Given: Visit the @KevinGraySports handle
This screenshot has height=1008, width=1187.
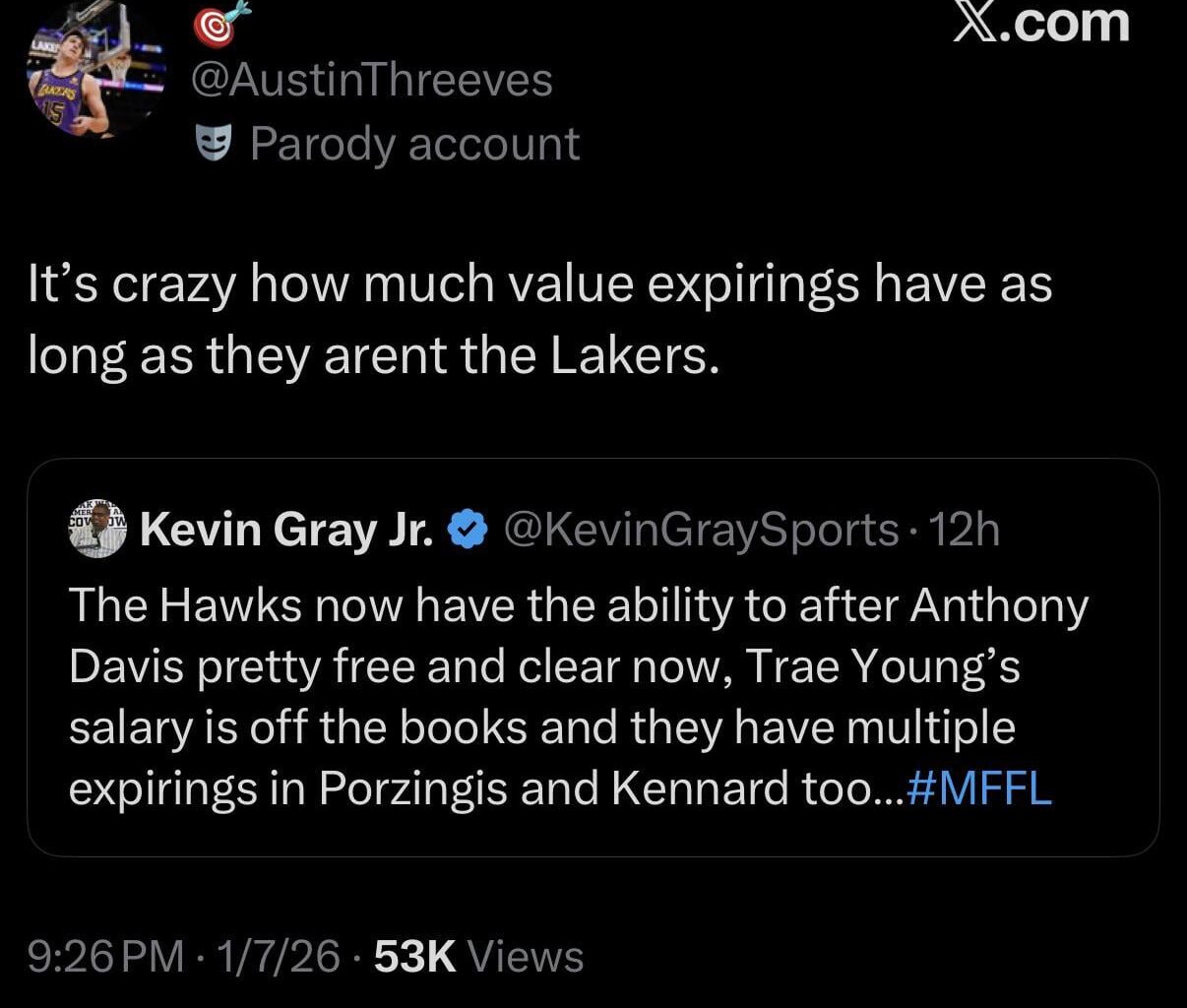Looking at the screenshot, I should point(701,531).
